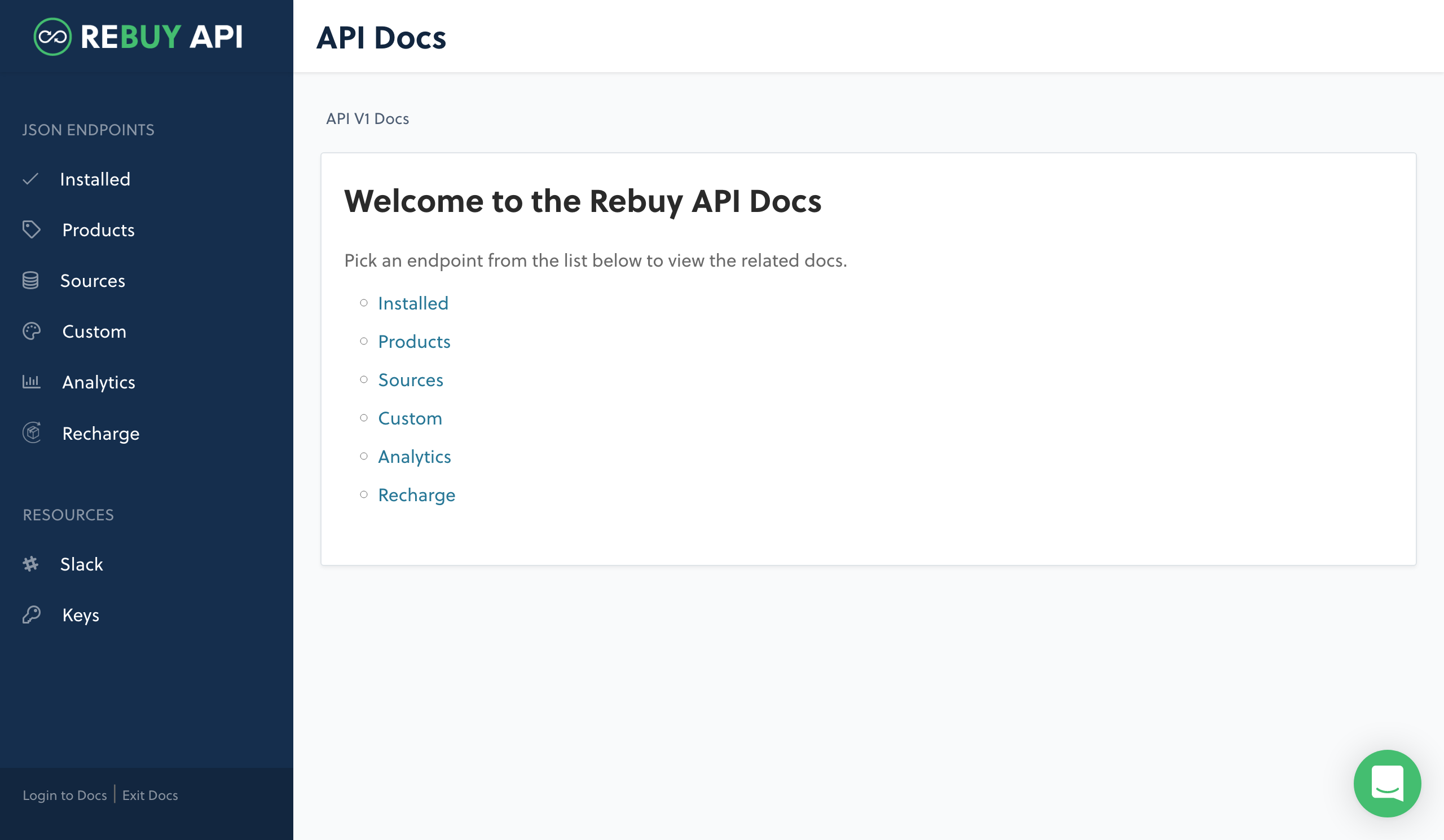Click the API Docs page title

click(x=381, y=38)
